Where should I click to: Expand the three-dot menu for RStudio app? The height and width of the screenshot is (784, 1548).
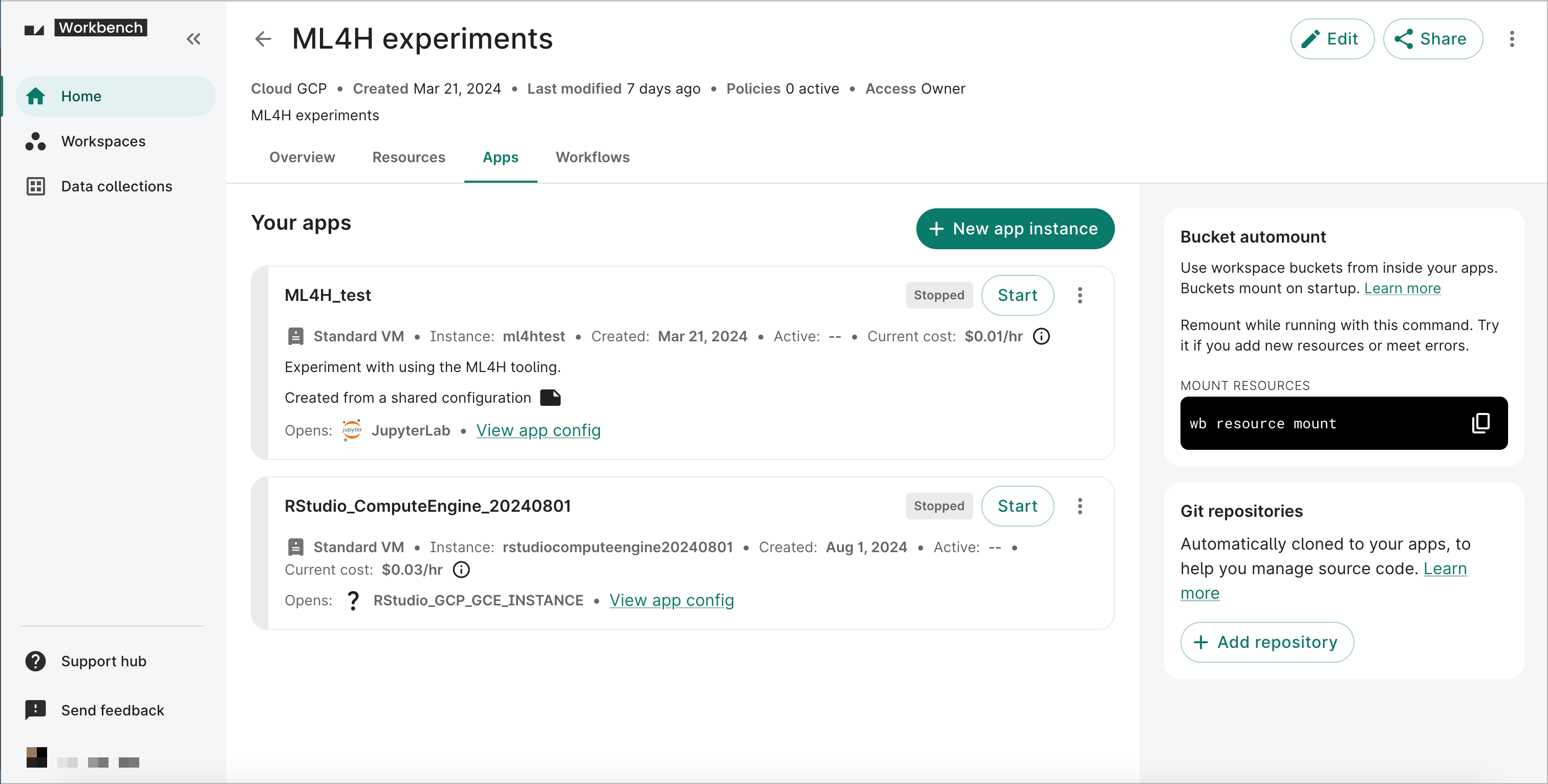point(1080,506)
